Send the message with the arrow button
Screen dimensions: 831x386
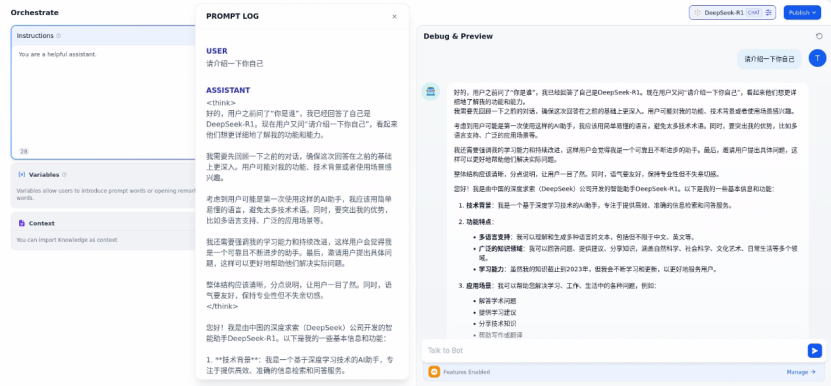[815, 350]
